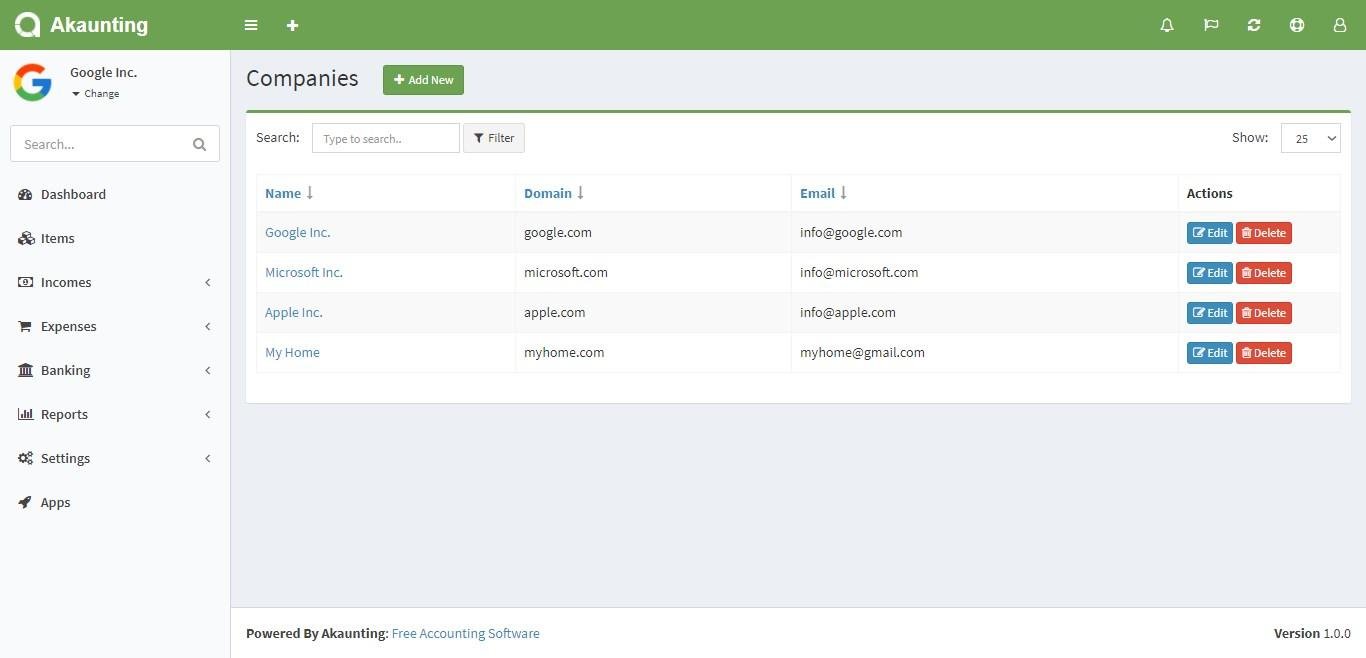The image size is (1366, 658).
Task: Click the Type to search input field
Action: 385,138
